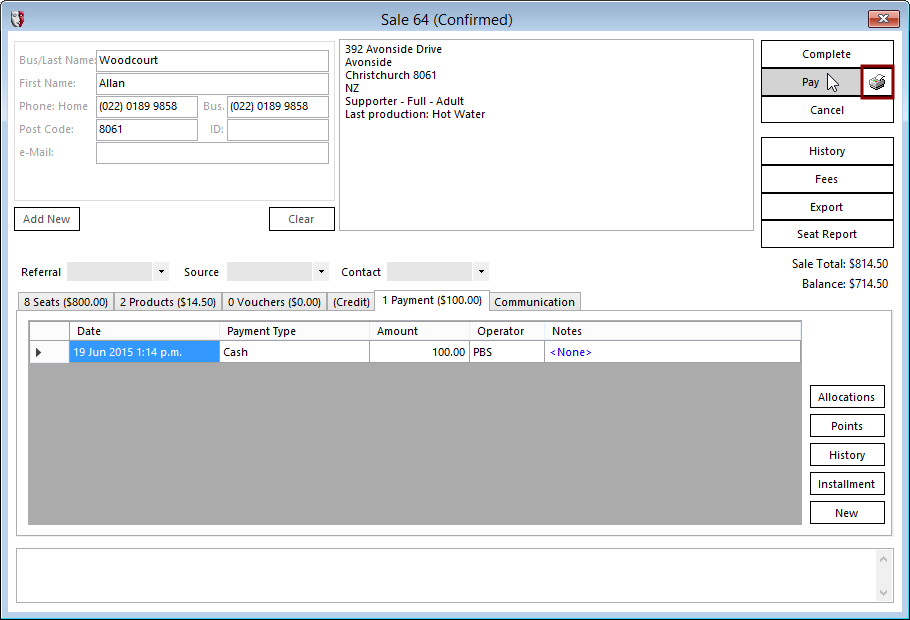This screenshot has height=620, width=910.
Task: Expand the Contact dropdown
Action: click(481, 272)
